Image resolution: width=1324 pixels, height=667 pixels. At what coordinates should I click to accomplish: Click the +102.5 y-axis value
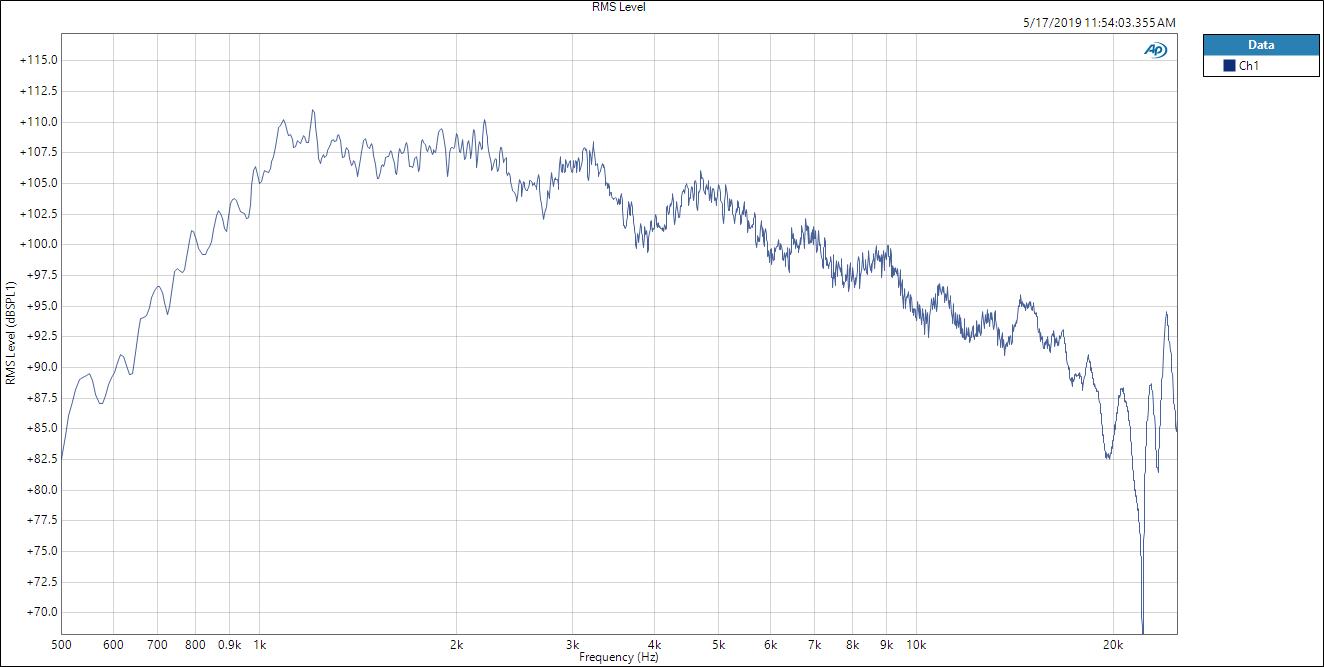click(x=39, y=214)
